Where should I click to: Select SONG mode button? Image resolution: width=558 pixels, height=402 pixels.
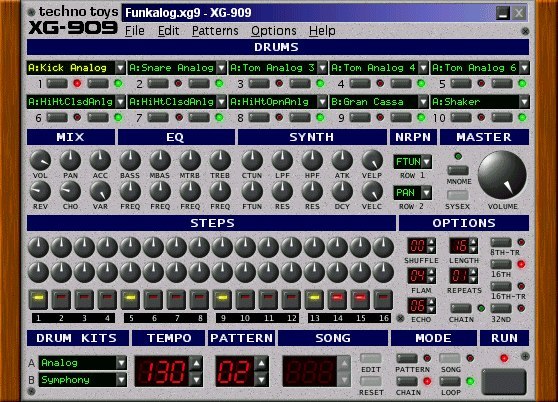coord(450,358)
